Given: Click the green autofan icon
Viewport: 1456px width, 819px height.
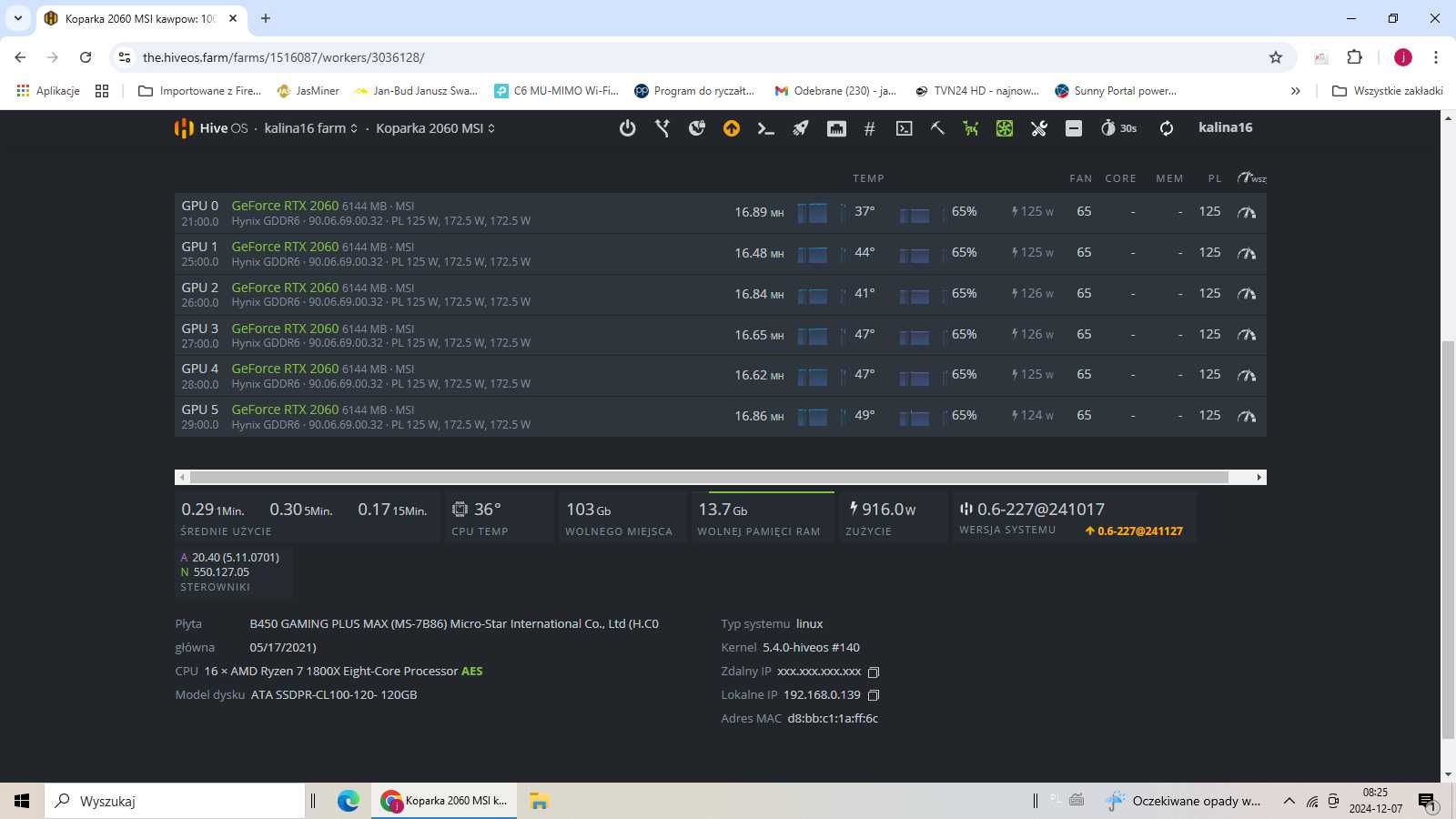Looking at the screenshot, I should (1005, 128).
